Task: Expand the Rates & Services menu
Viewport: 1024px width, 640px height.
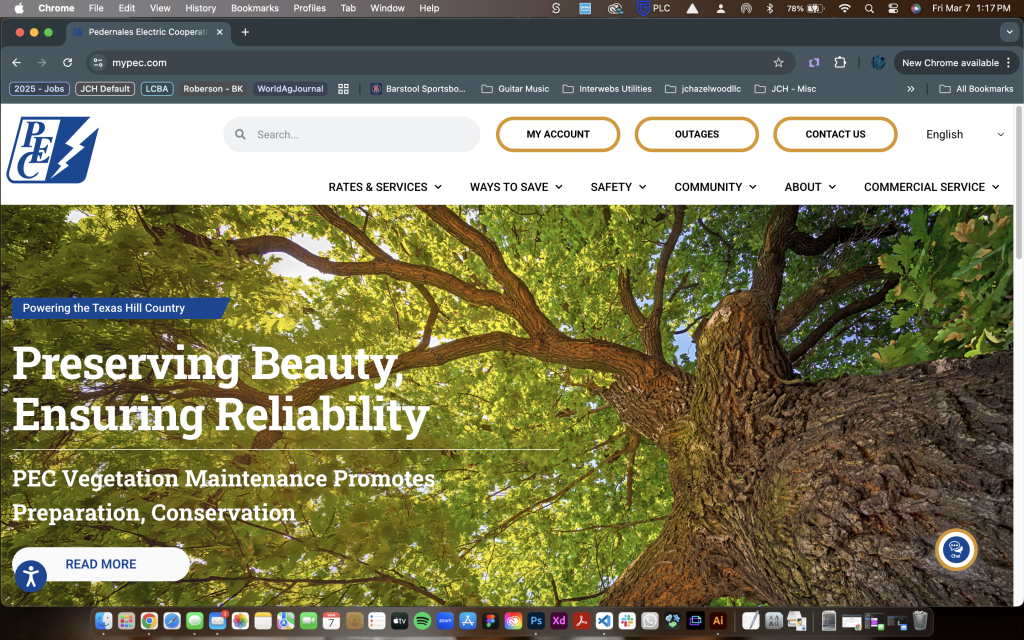Action: [x=385, y=187]
